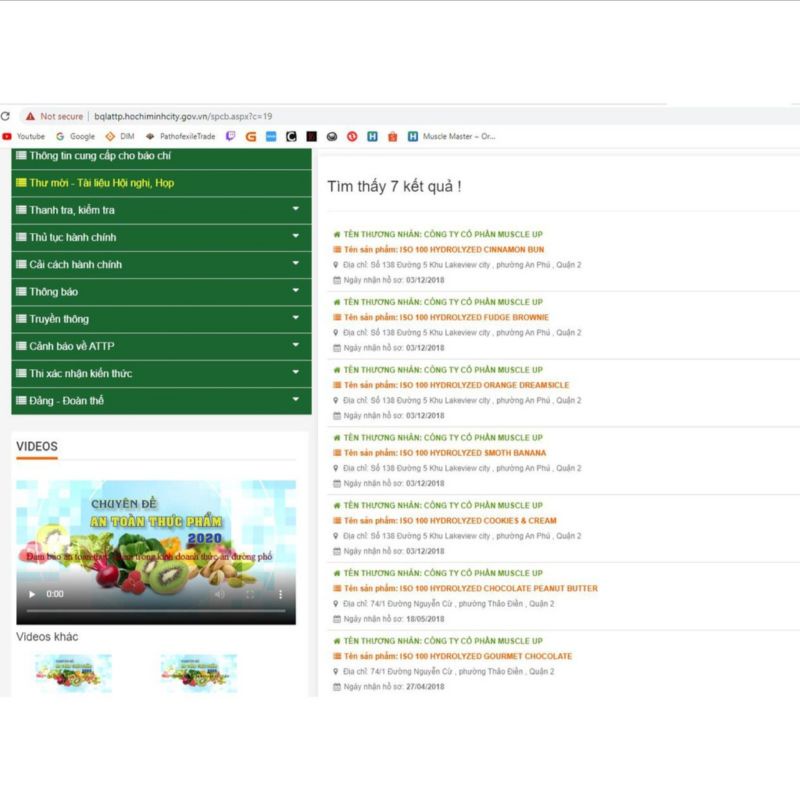Toggle fullscreen on the video player

tap(250, 594)
